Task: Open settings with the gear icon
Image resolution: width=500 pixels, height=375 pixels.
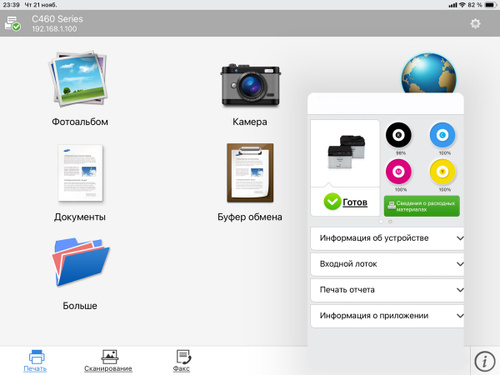Action: [475, 24]
